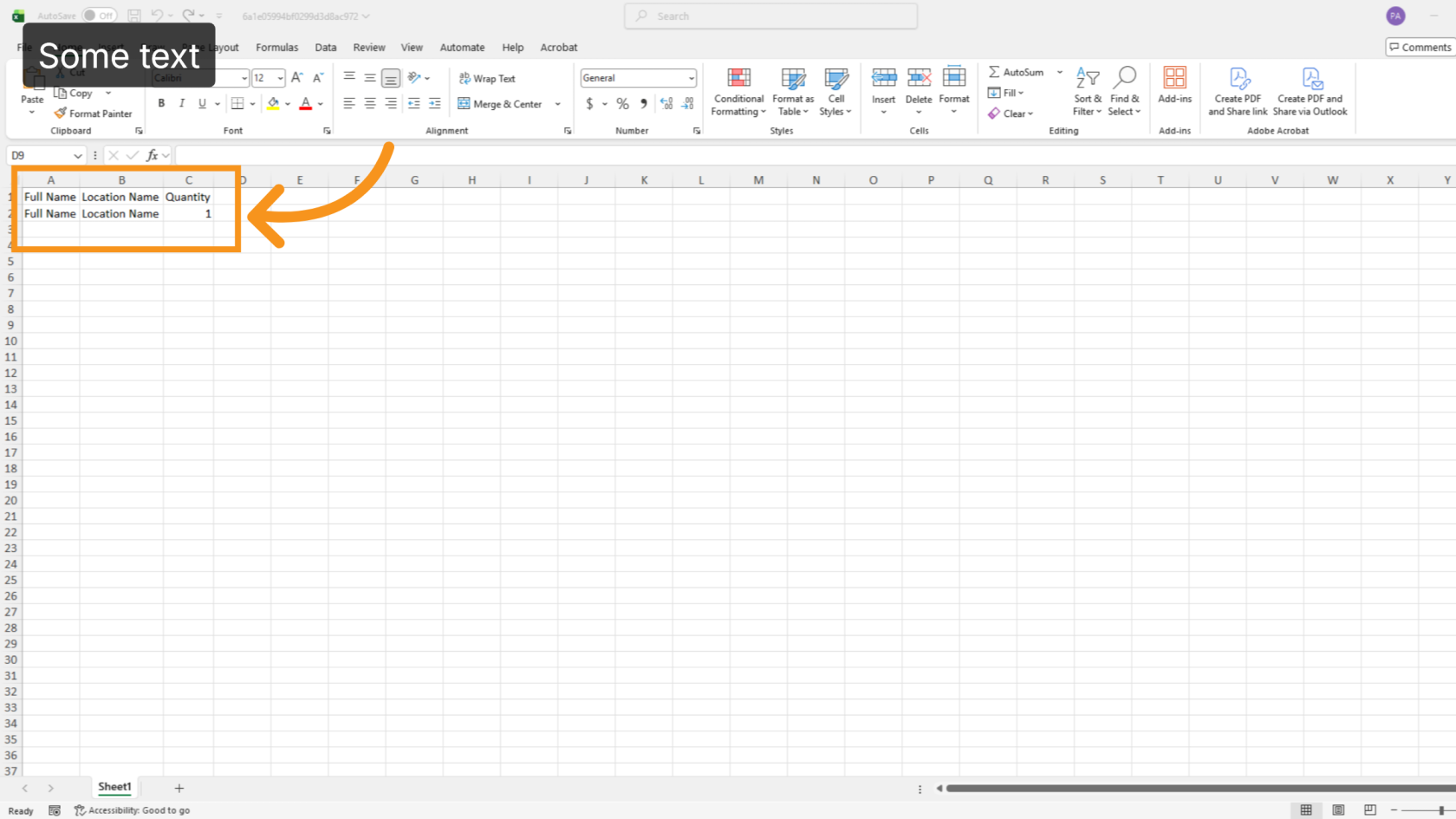Open Conditional Formatting menu
Screen dimensions: 1456x819
(x=738, y=92)
